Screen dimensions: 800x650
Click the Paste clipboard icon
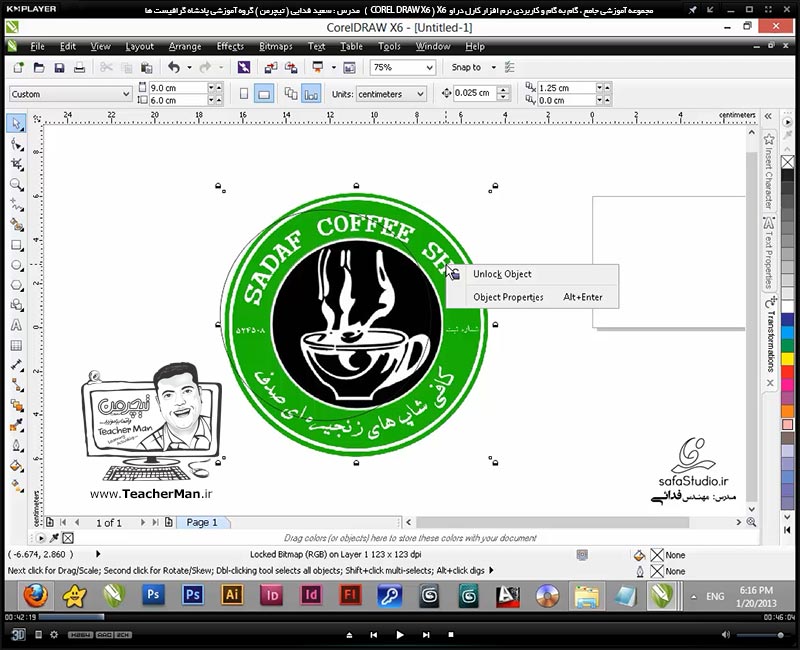click(x=146, y=67)
